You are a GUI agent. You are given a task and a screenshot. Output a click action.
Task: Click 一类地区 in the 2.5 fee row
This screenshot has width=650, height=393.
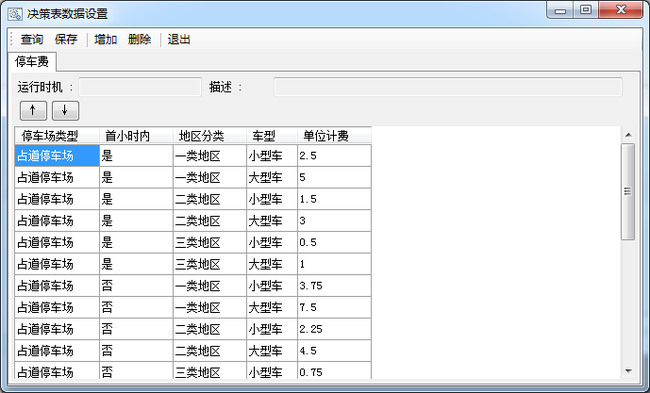pyautogui.click(x=210, y=156)
